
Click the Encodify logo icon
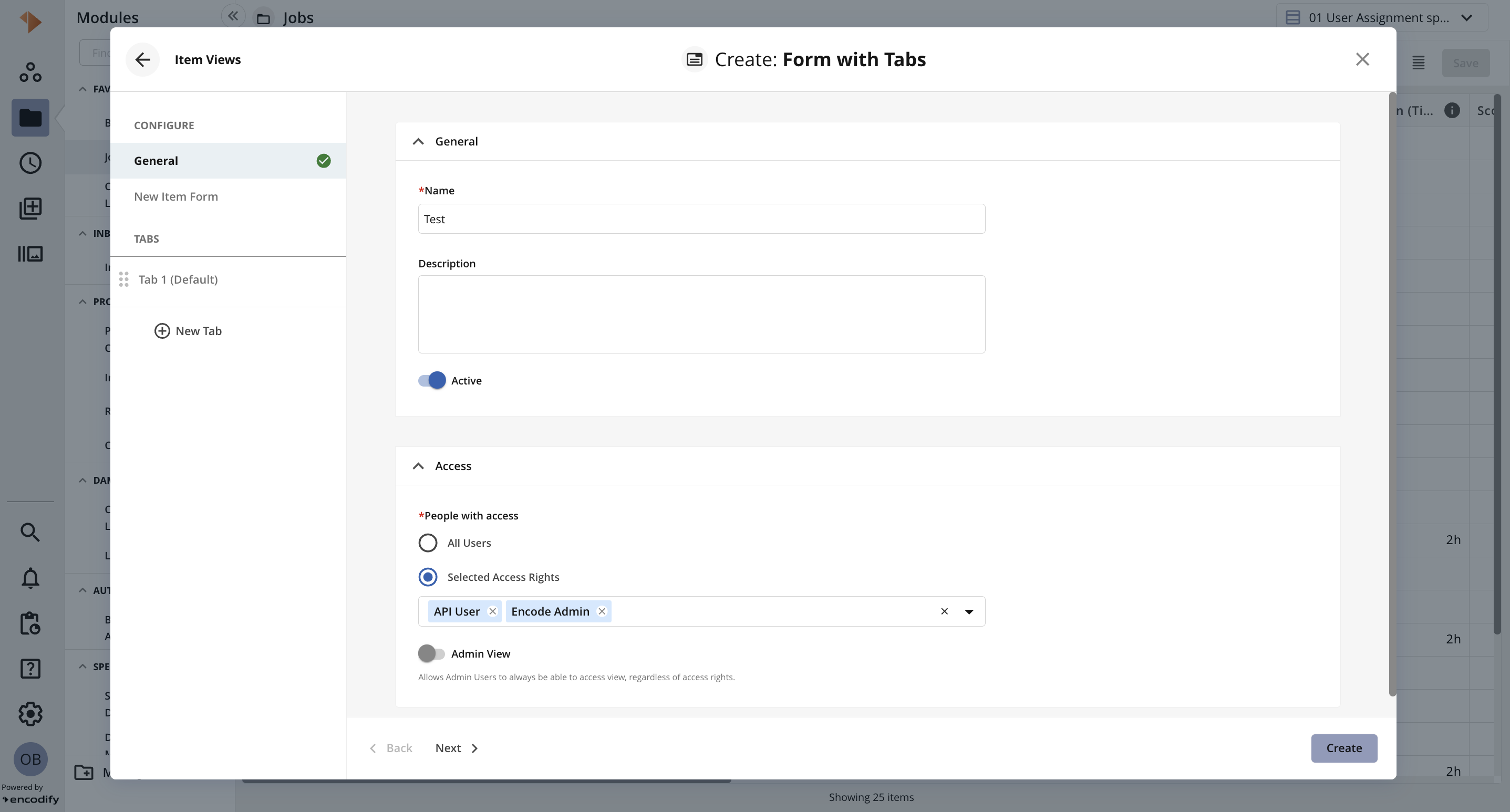tap(30, 22)
